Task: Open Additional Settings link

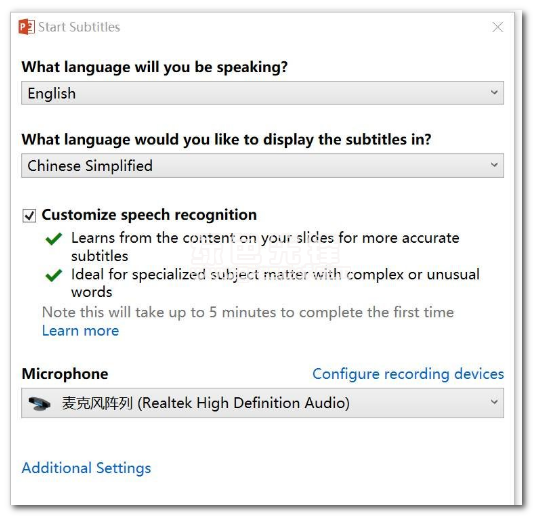Action: tap(86, 468)
